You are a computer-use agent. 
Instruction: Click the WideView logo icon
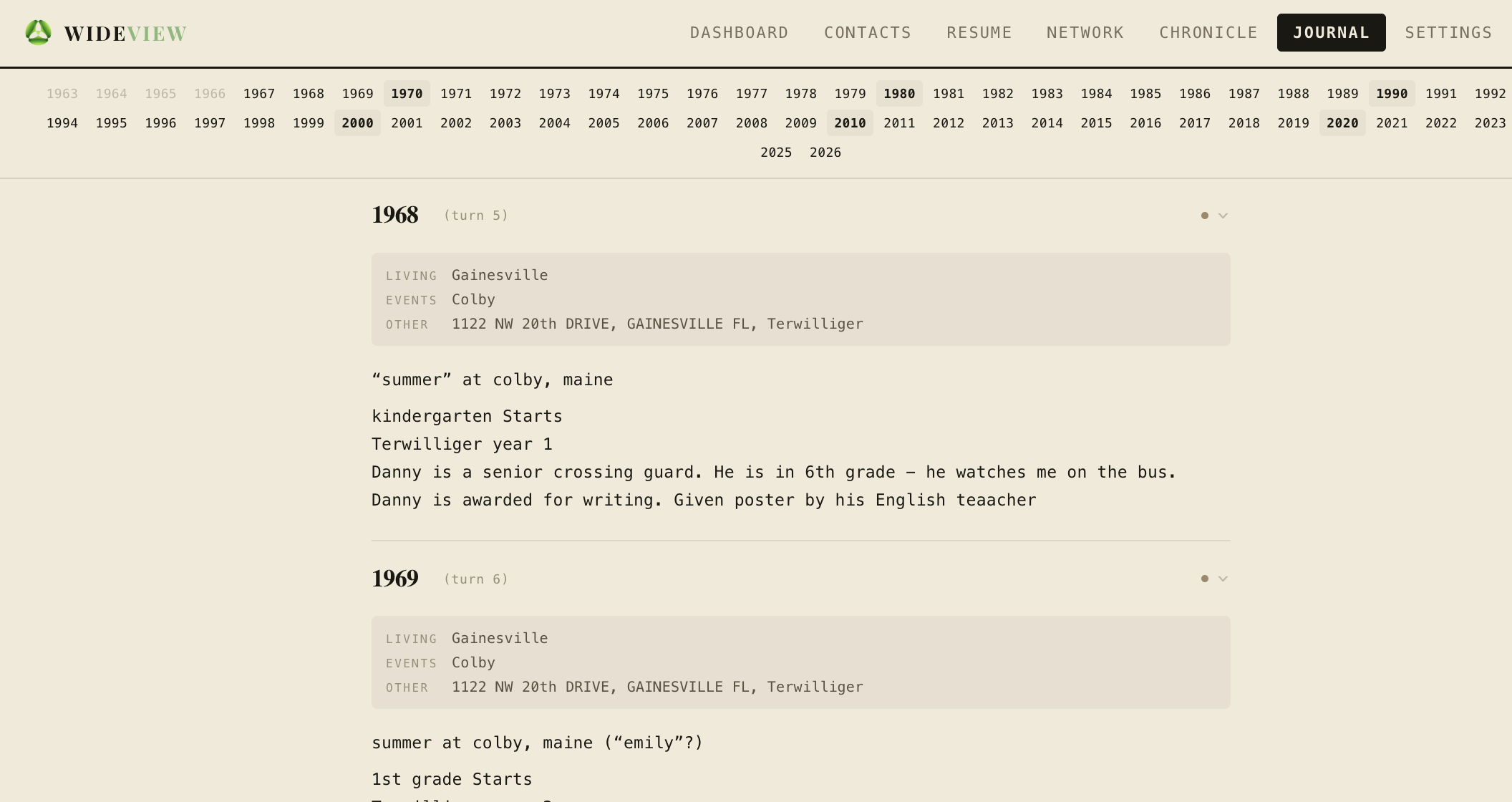pos(37,32)
